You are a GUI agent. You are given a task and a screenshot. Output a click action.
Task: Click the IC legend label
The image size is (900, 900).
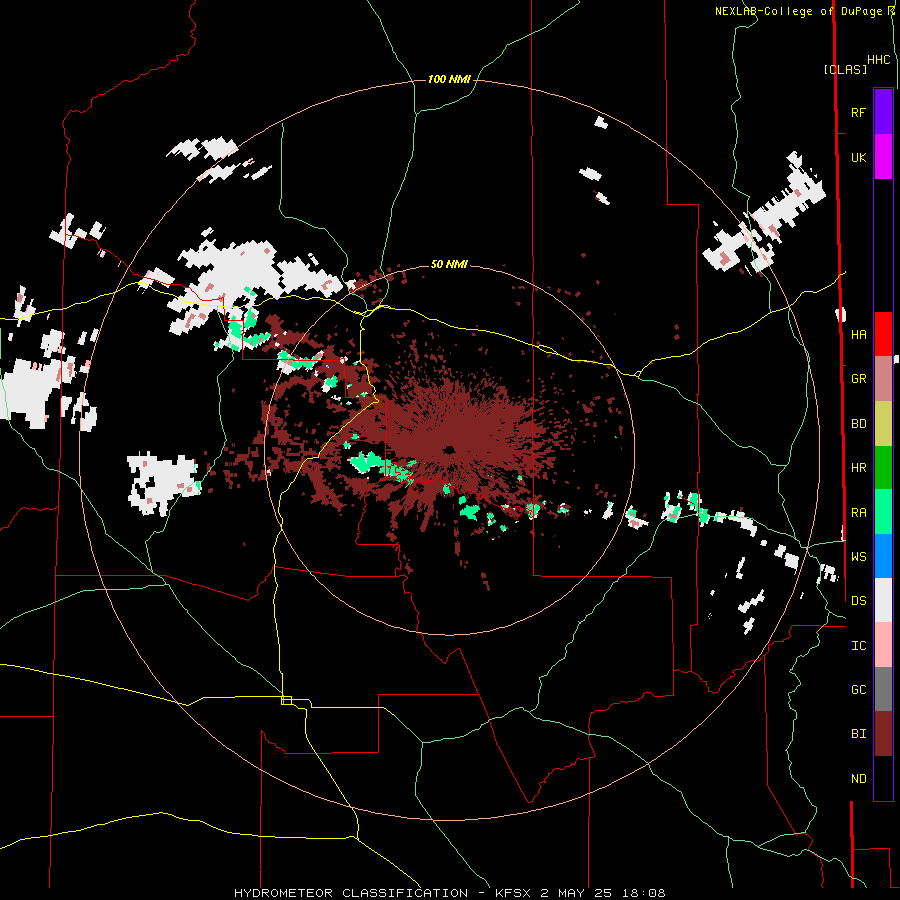[858, 645]
